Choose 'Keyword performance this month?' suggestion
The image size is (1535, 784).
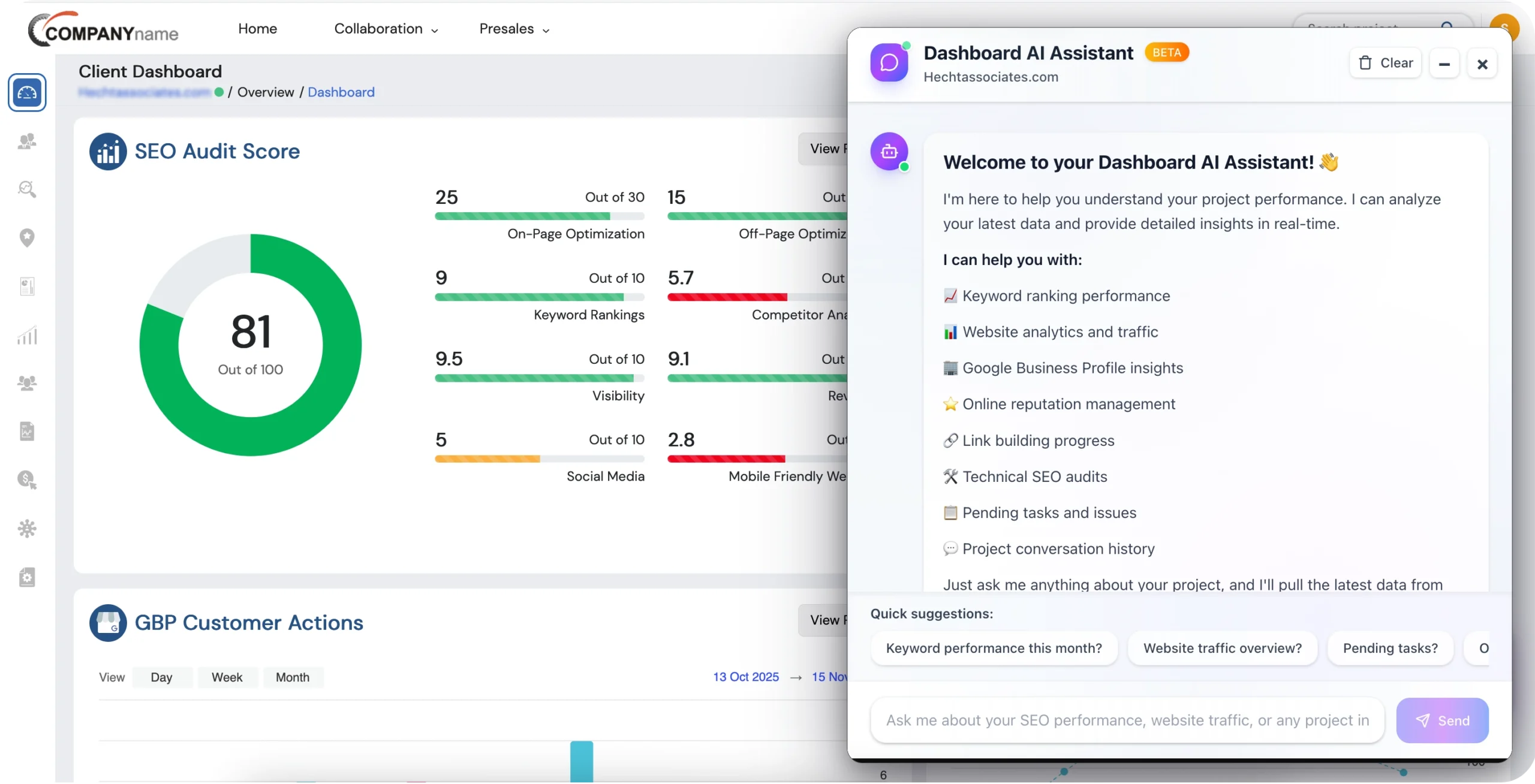tap(994, 648)
